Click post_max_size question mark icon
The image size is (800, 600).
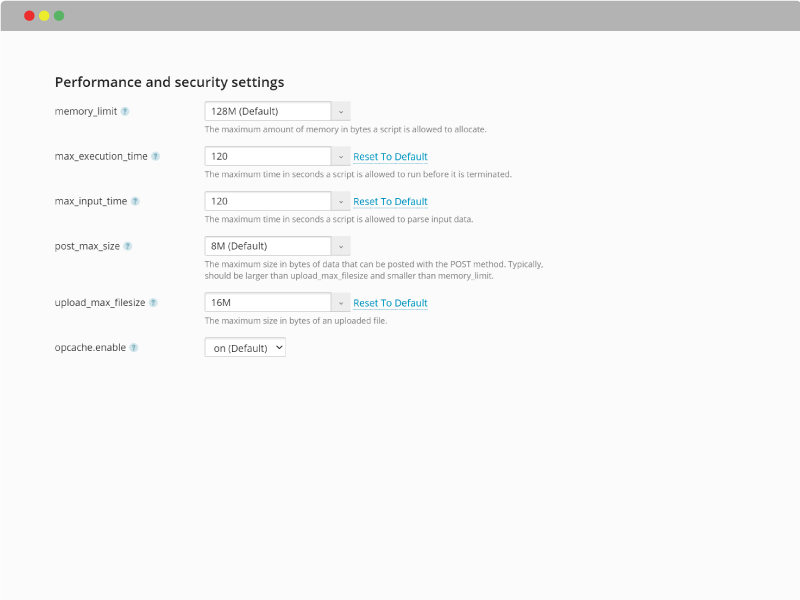click(x=128, y=246)
